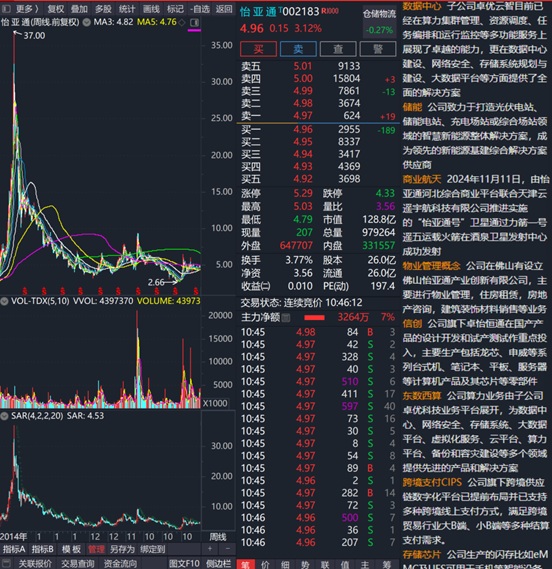Open 图文F10 company info
The width and height of the screenshot is (552, 569).
(x=184, y=564)
